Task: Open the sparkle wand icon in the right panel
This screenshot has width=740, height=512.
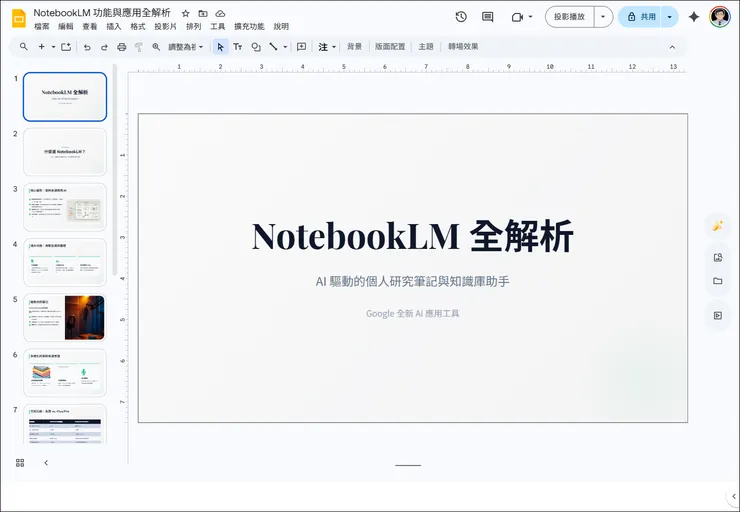Action: (x=718, y=226)
